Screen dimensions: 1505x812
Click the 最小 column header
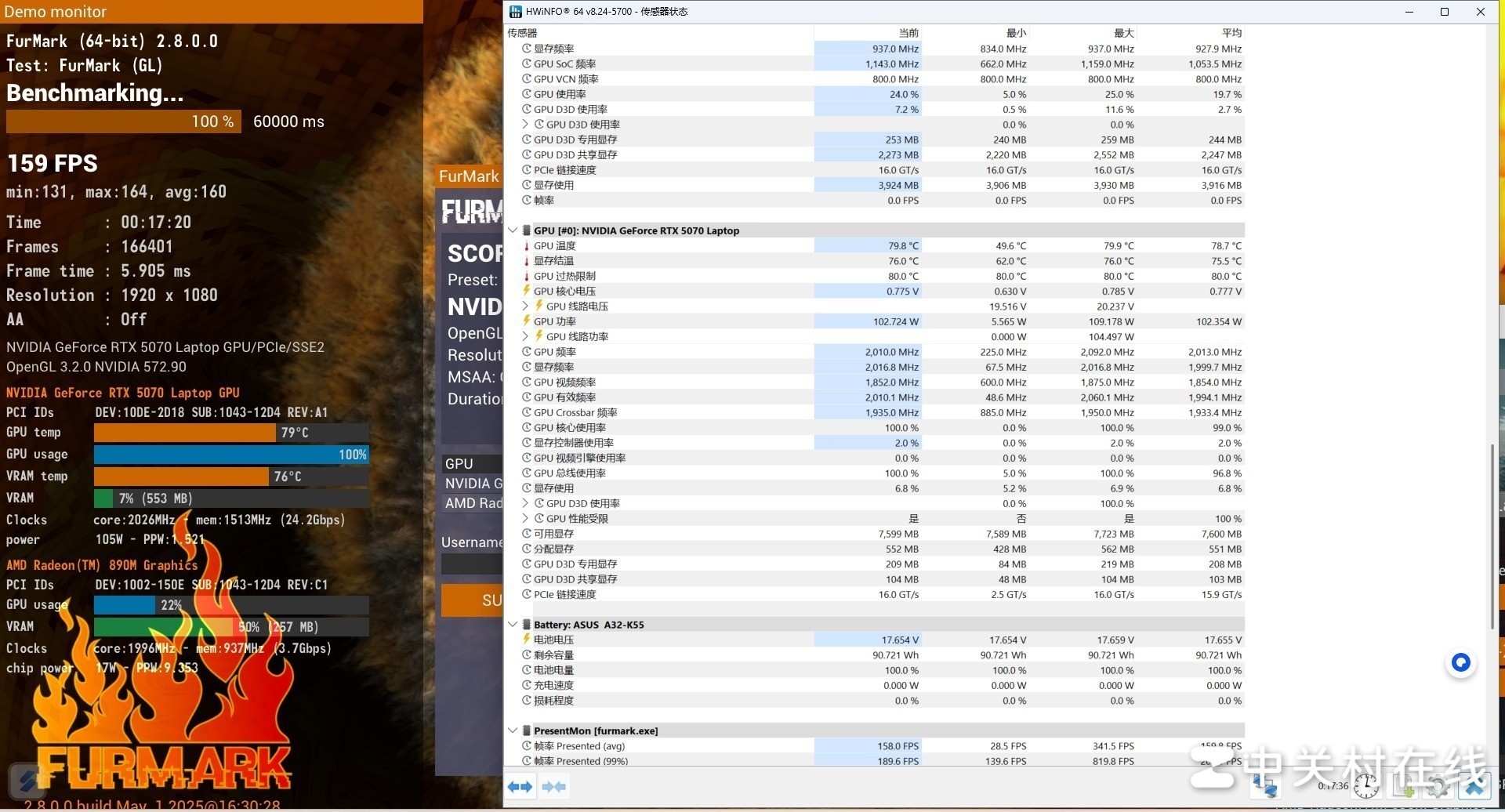975,33
